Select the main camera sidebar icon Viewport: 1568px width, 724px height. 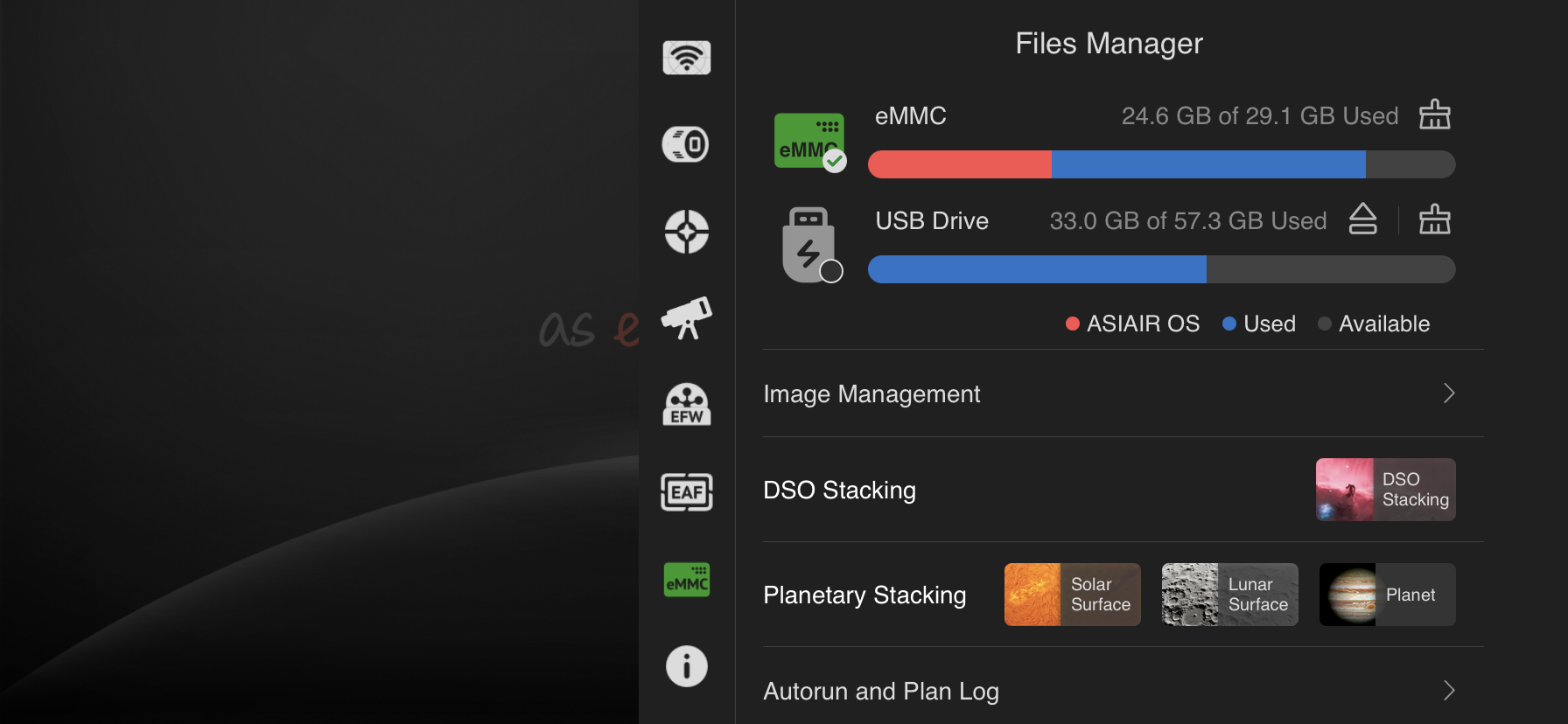tap(686, 144)
